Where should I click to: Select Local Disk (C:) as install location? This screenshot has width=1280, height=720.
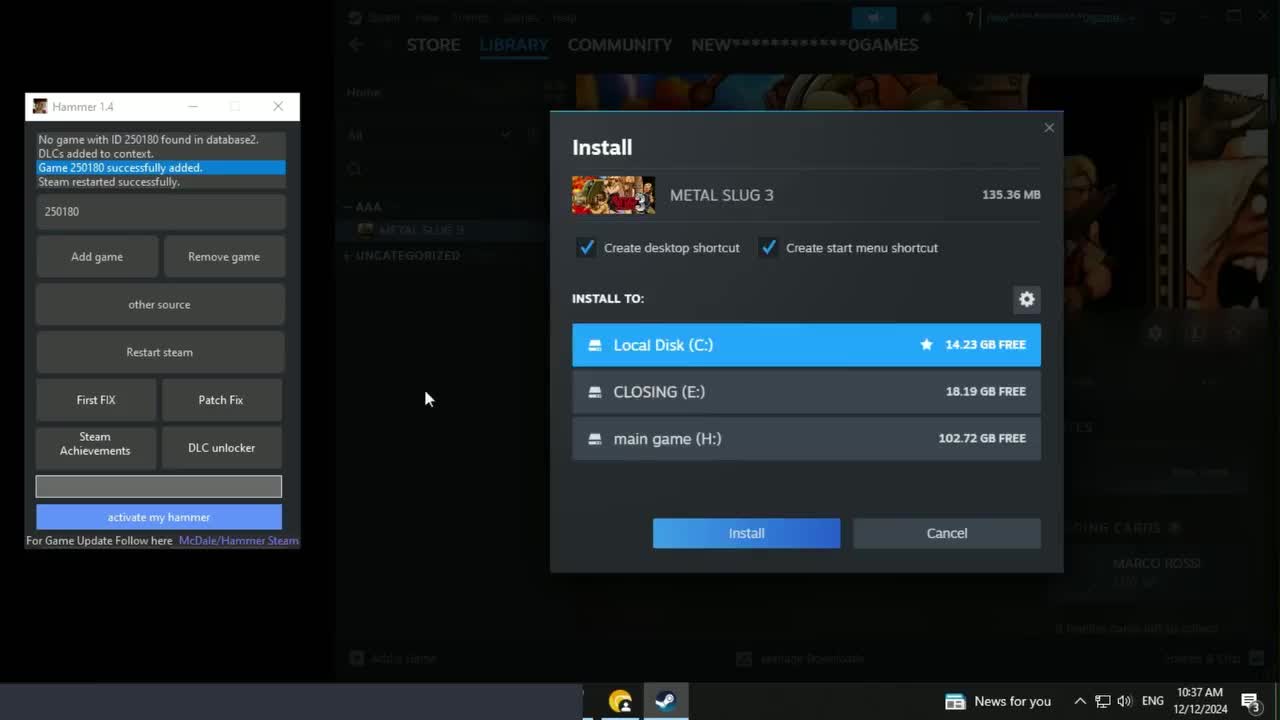click(x=806, y=345)
